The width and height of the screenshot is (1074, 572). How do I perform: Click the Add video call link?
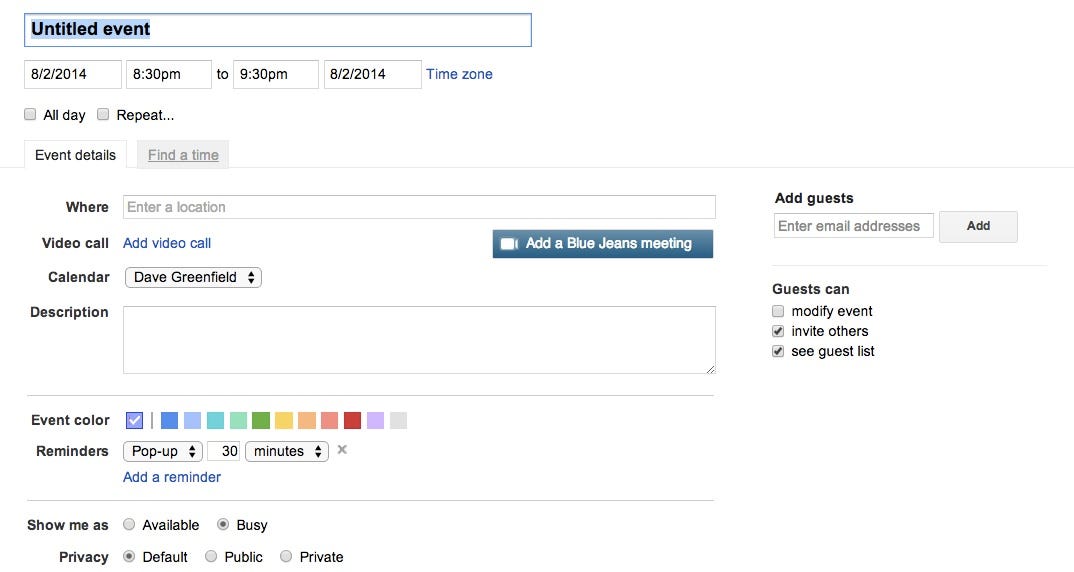(x=167, y=243)
